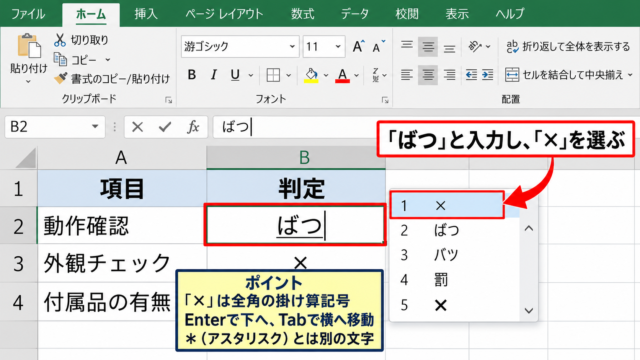This screenshot has height=360, width=640.
Task: Decrease font size with the smaller A
Action: click(378, 47)
